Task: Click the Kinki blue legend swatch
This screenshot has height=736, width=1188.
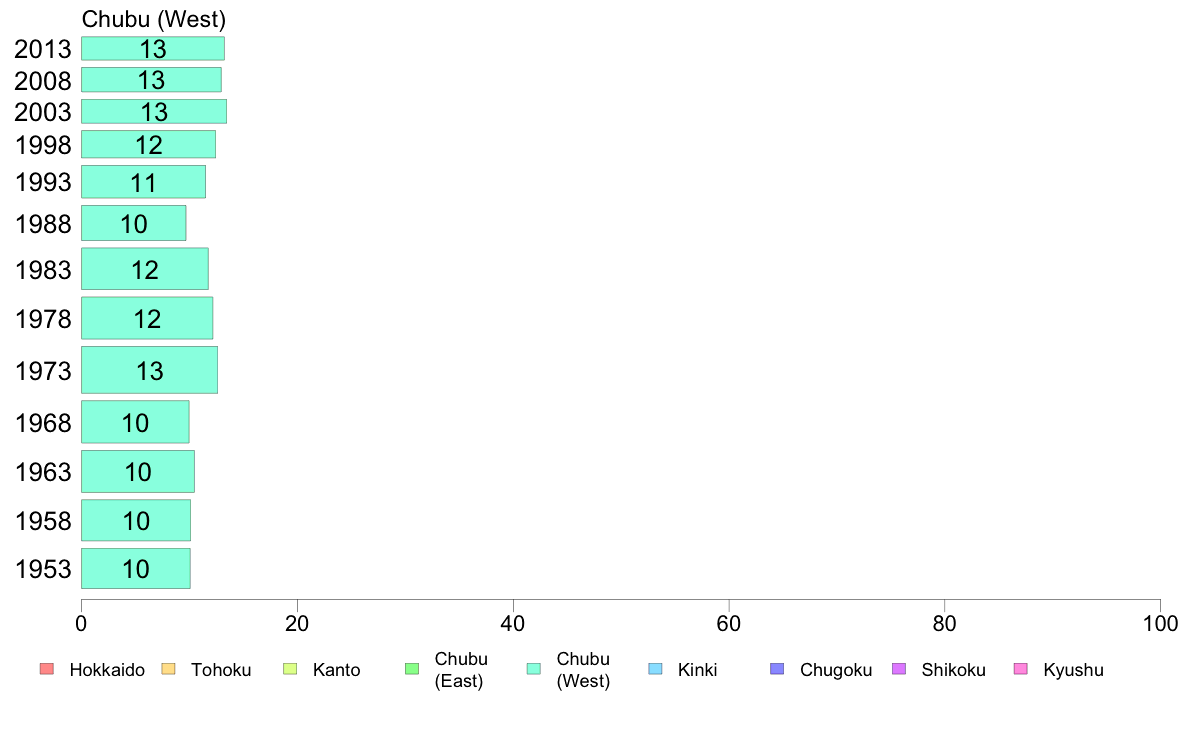Action: pos(655,669)
